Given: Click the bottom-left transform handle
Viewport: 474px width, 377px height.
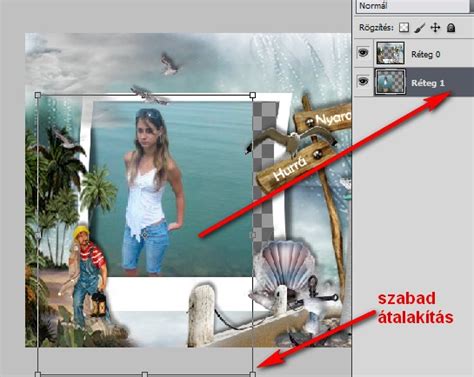Looking at the screenshot, I should (x=38, y=374).
